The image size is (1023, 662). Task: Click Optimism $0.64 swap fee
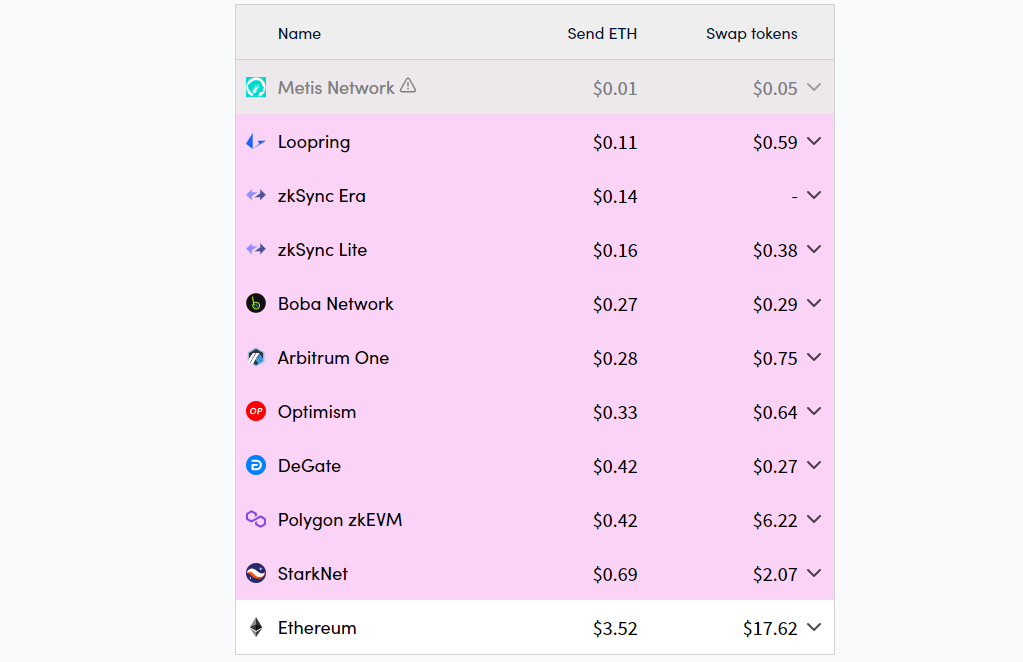tap(775, 413)
